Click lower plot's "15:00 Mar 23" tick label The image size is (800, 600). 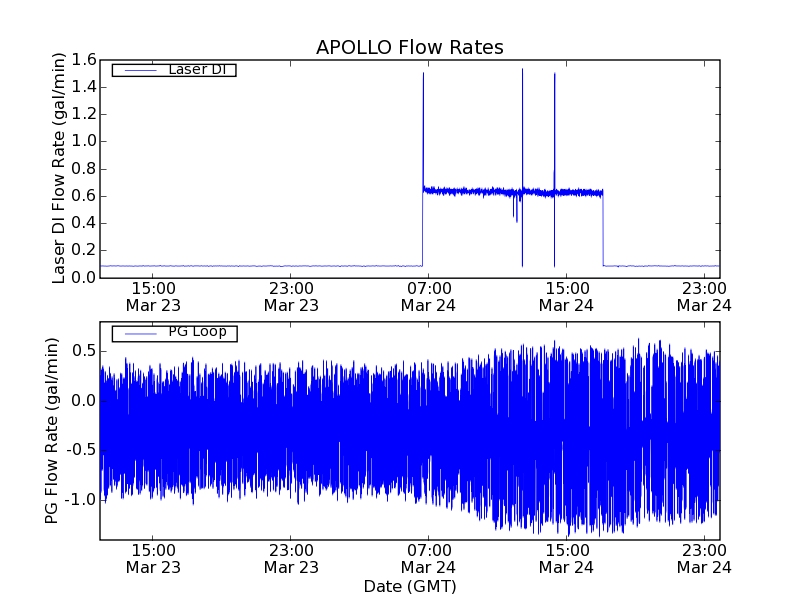(153, 559)
